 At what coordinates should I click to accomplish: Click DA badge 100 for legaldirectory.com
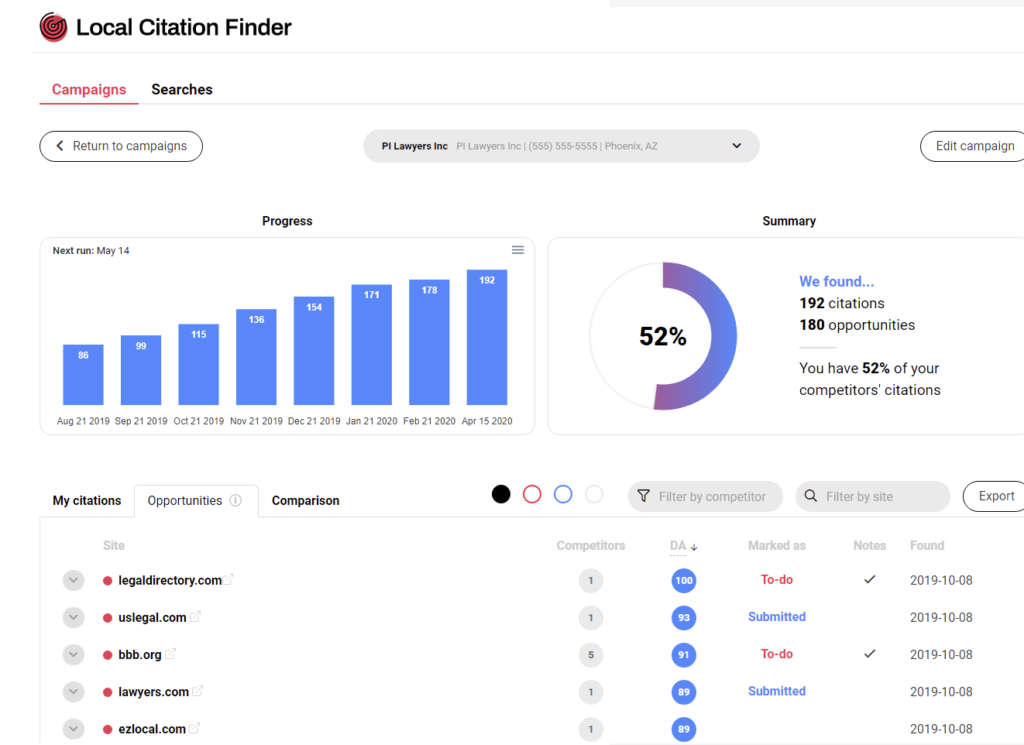(x=683, y=580)
